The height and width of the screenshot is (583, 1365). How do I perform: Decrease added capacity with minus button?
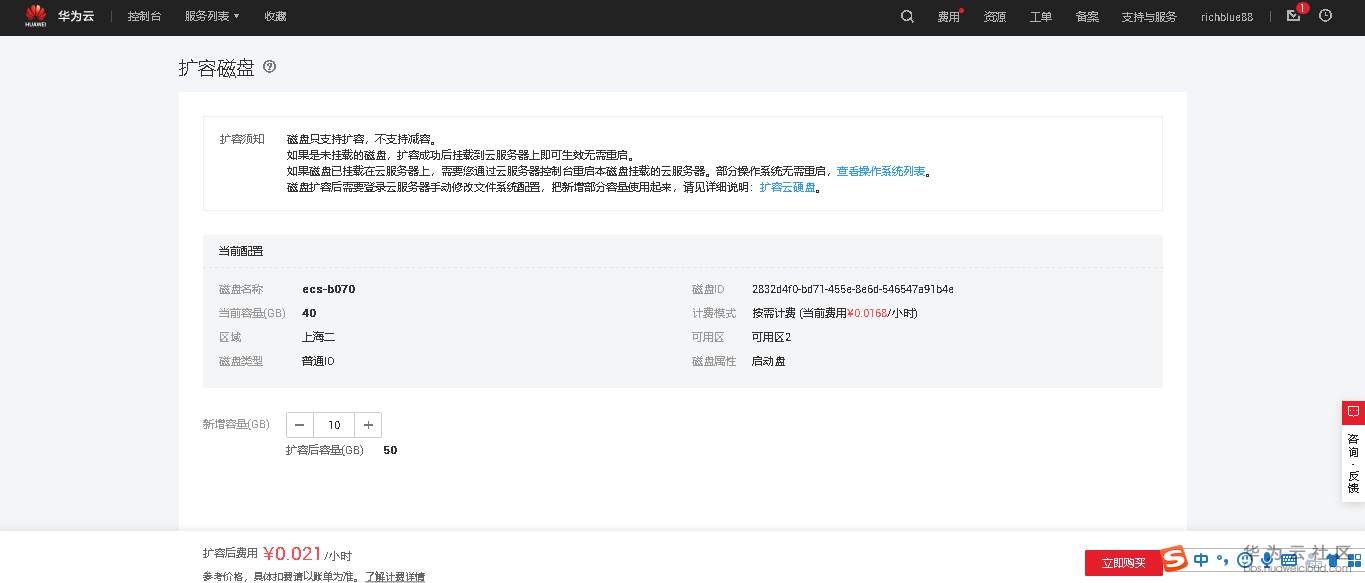pyautogui.click(x=300, y=425)
